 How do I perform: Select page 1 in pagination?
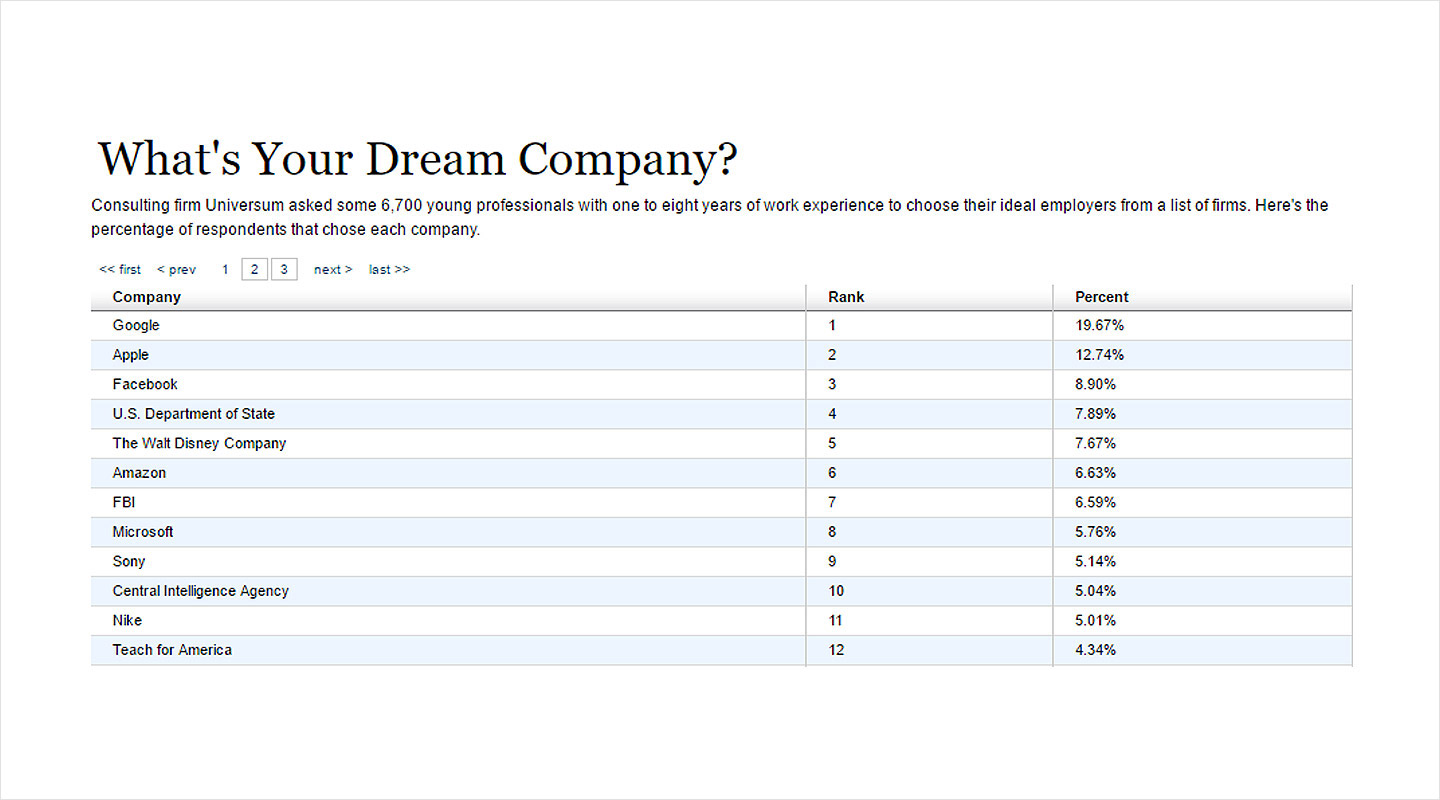pyautogui.click(x=226, y=270)
